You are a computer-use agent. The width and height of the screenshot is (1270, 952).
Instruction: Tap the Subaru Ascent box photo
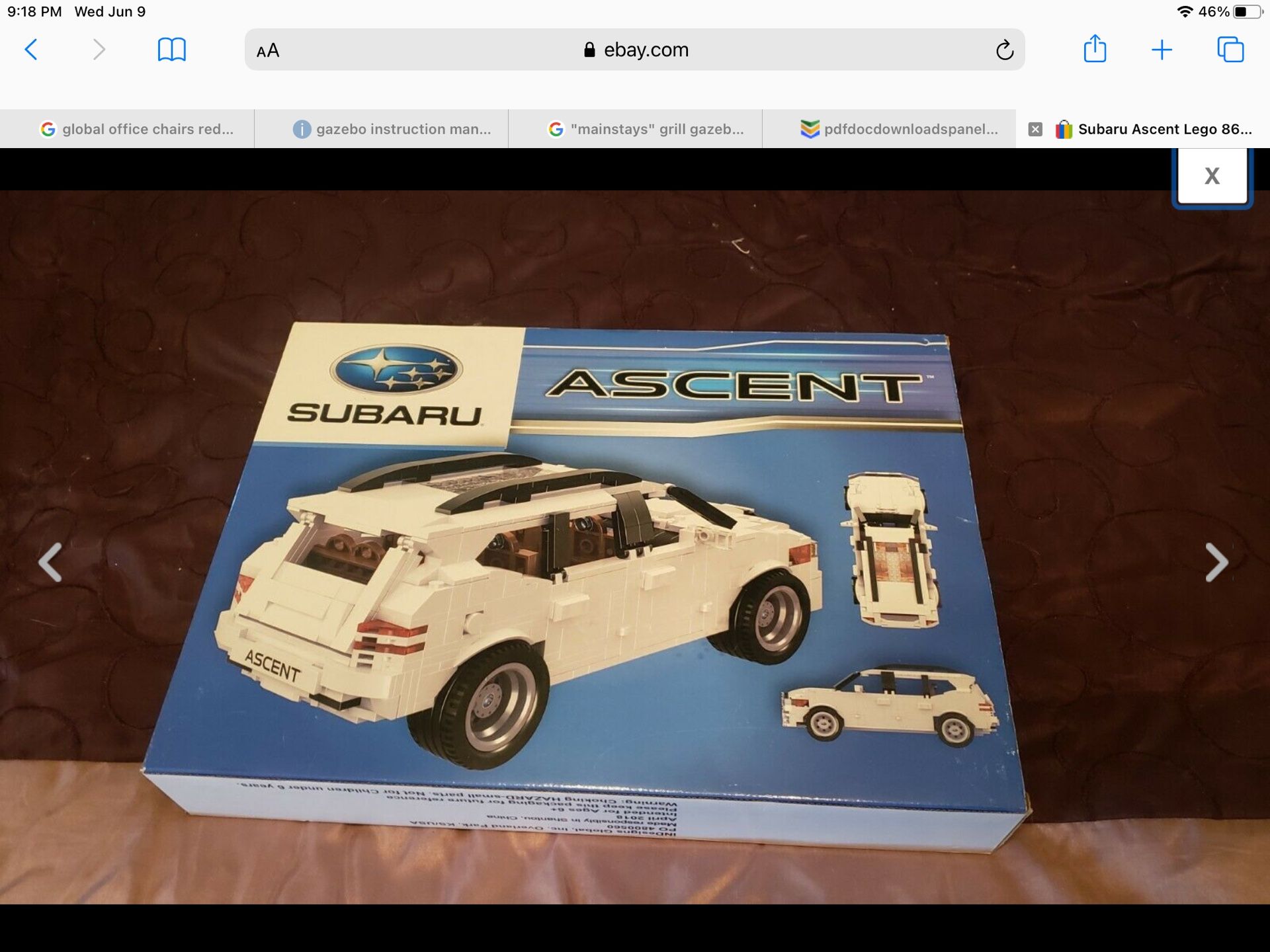point(635,547)
